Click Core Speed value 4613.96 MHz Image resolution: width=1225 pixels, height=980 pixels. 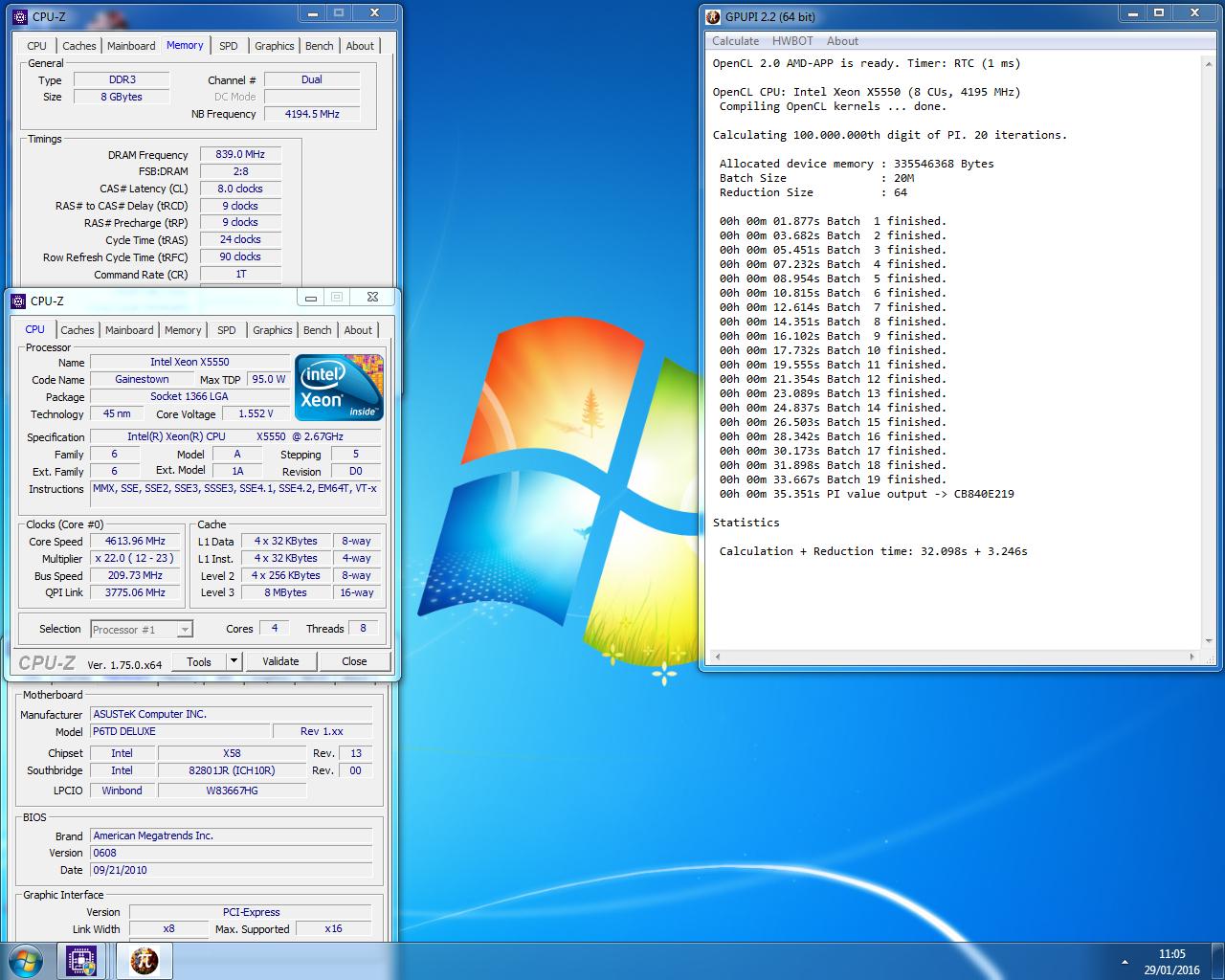135,541
